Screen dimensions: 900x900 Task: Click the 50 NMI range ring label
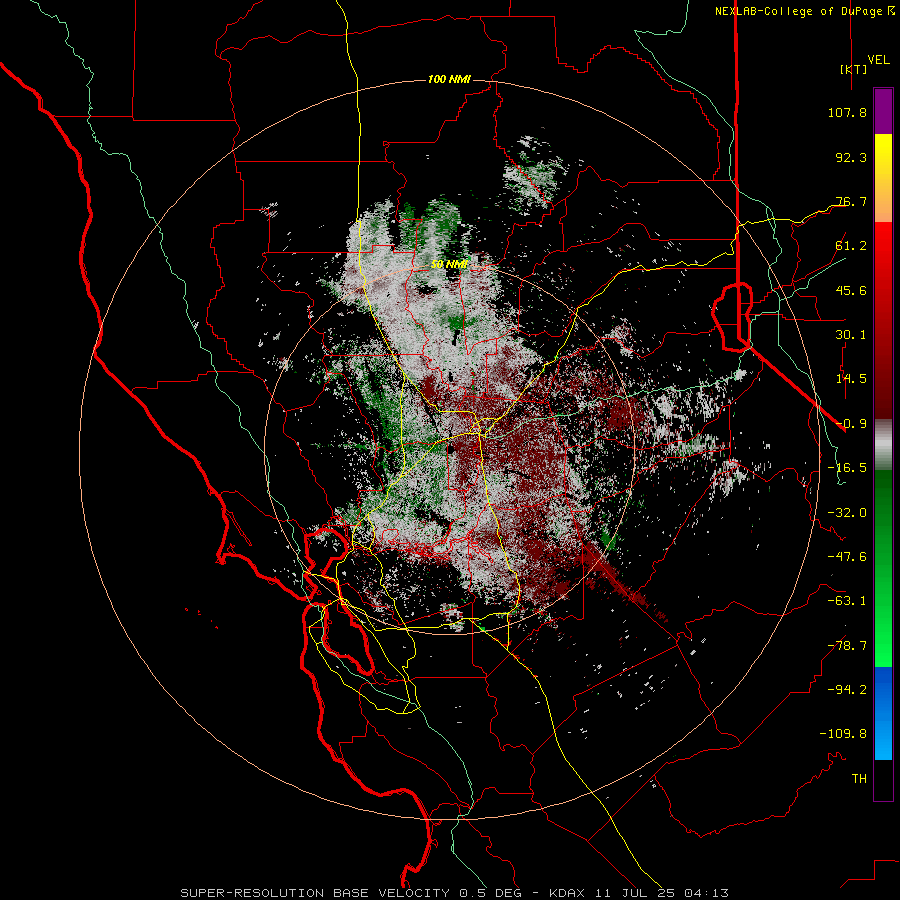pos(449,265)
